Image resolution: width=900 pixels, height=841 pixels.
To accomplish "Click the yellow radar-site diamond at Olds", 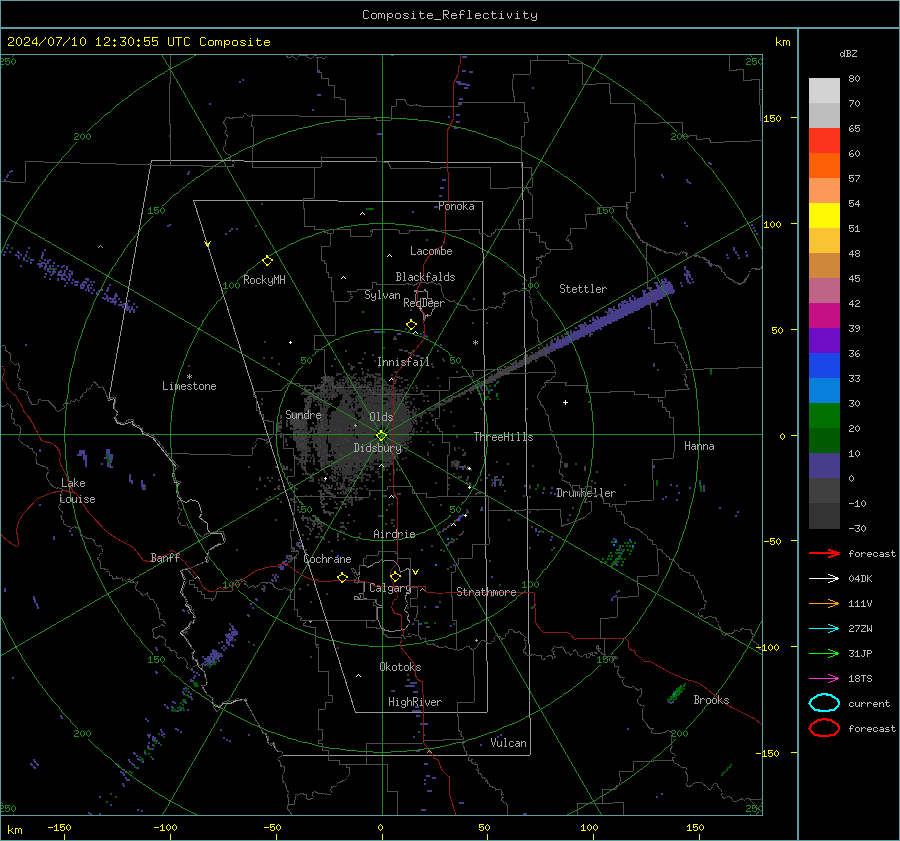I will [381, 436].
